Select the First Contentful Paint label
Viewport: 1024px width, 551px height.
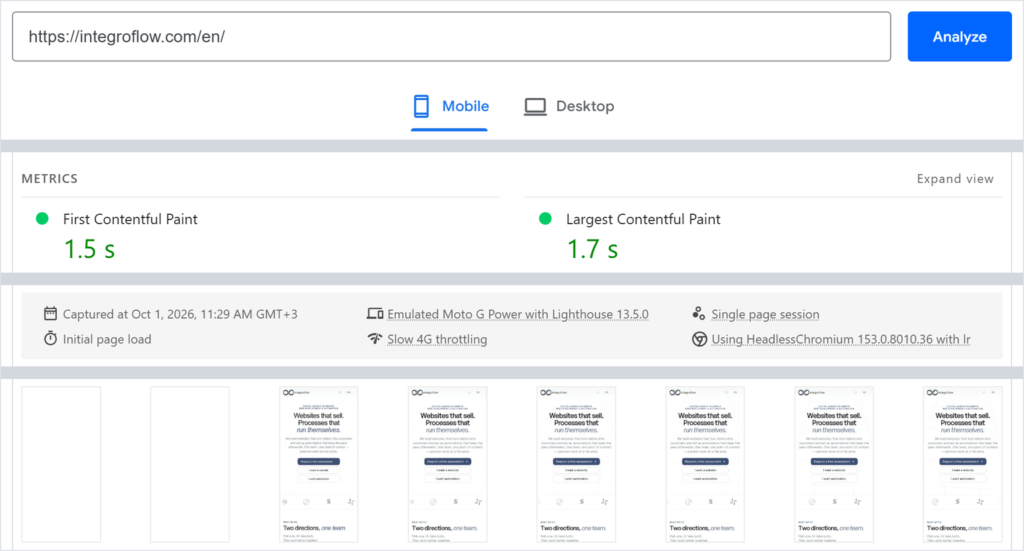point(130,219)
